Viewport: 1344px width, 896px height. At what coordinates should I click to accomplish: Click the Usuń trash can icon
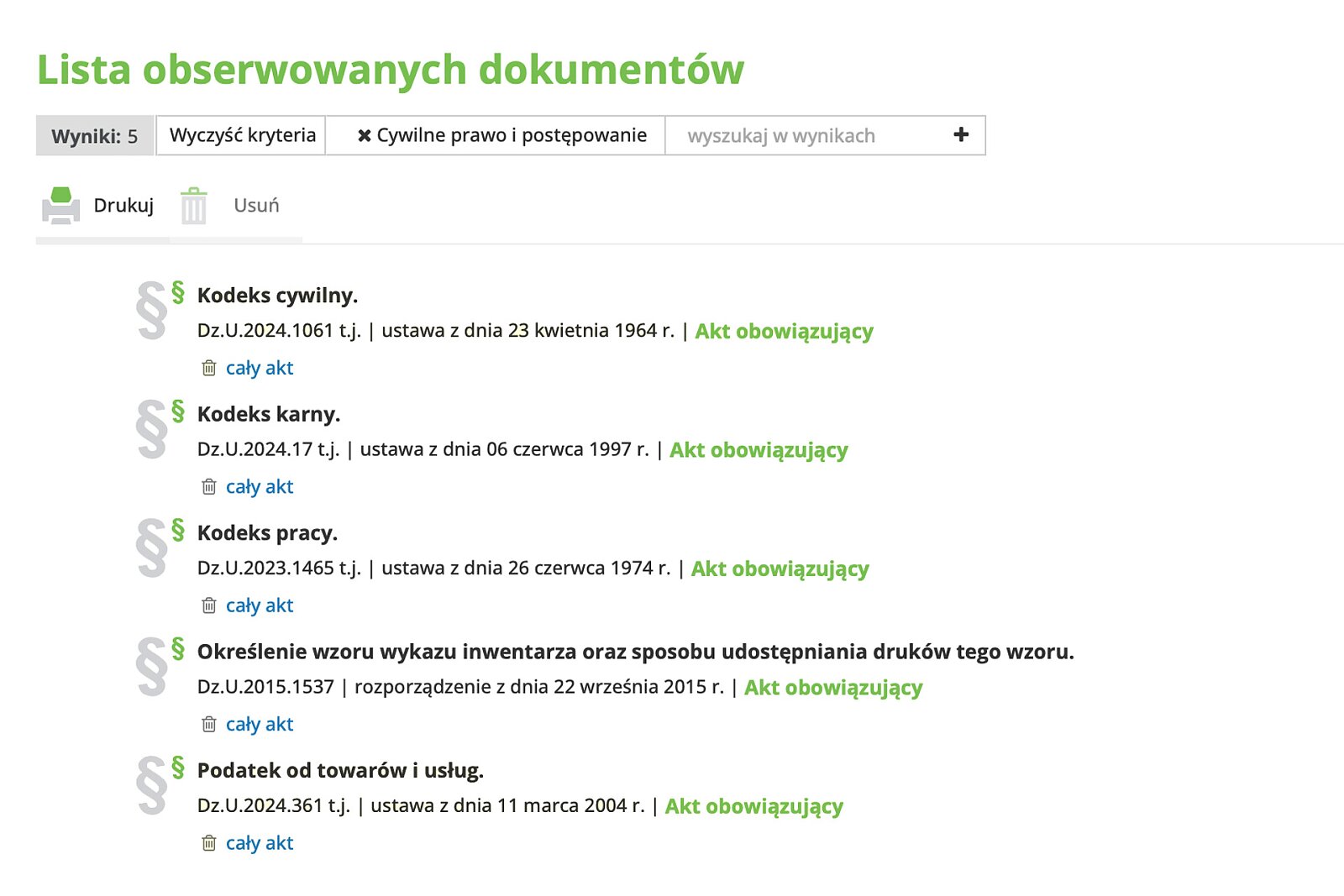tap(195, 204)
